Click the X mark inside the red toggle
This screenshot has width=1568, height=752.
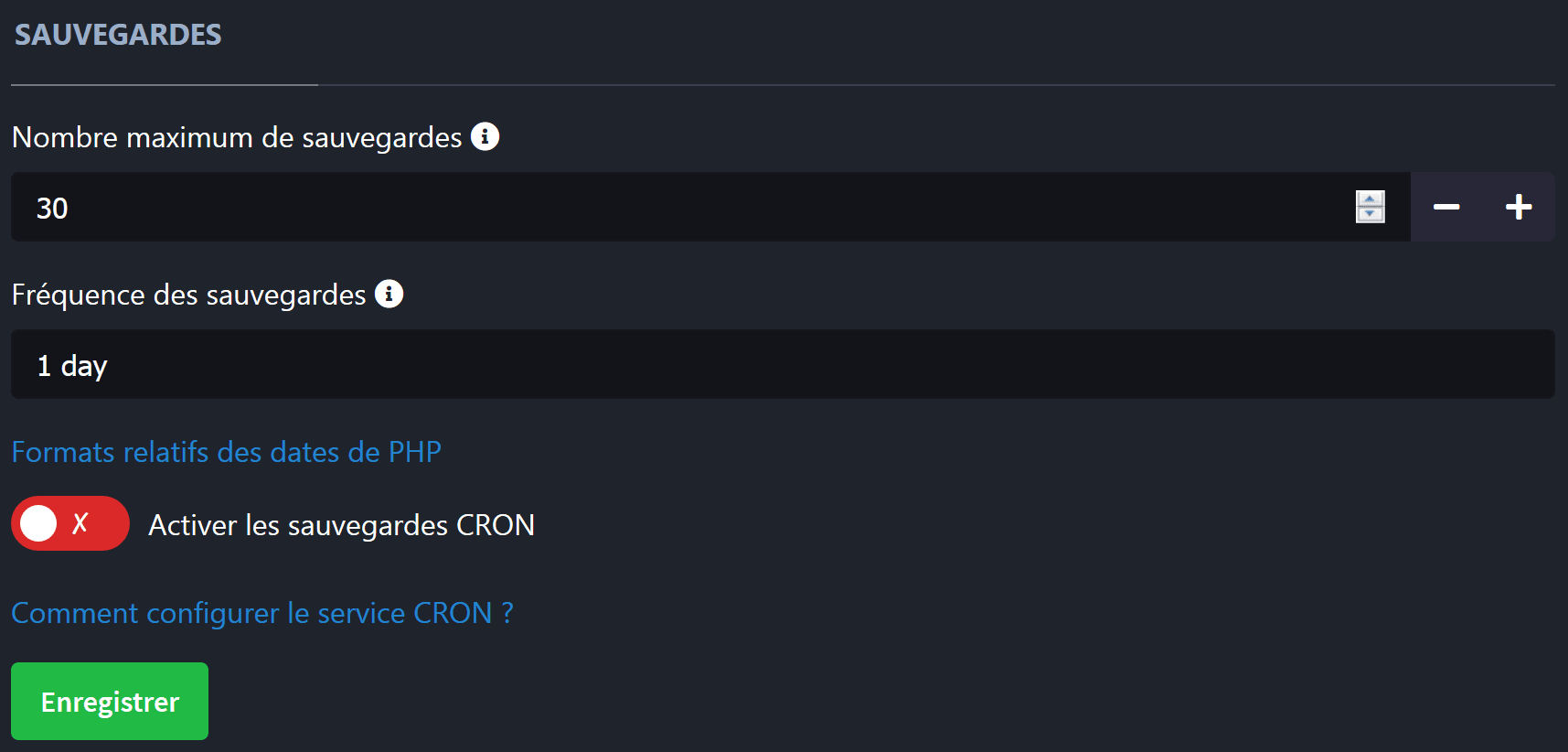(80, 522)
